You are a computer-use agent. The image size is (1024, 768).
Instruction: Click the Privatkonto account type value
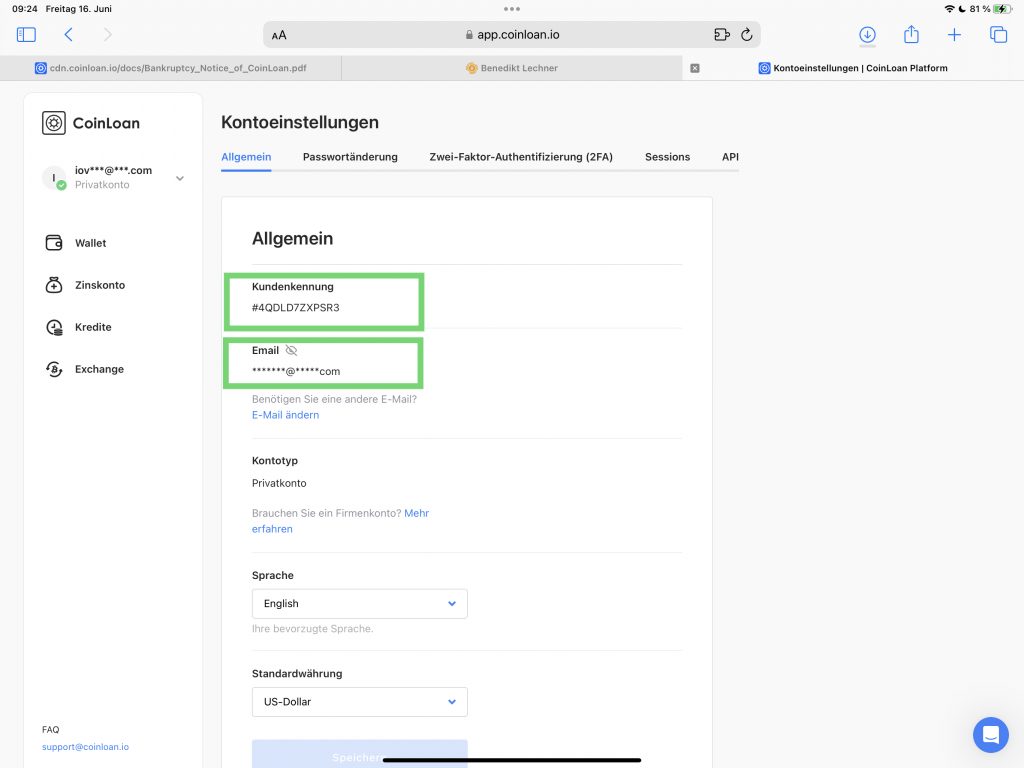click(x=279, y=483)
